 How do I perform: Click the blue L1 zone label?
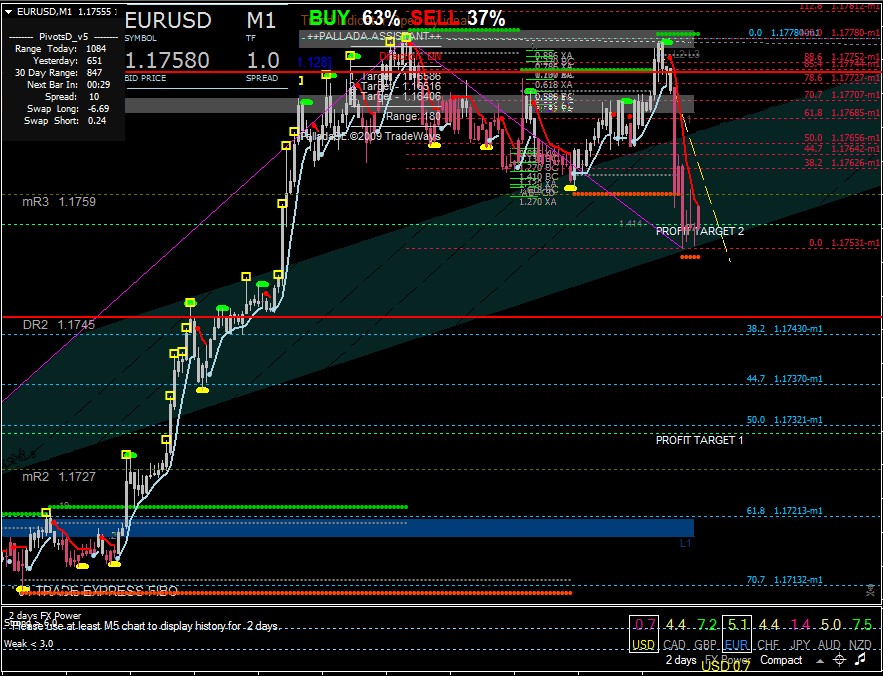click(x=685, y=544)
